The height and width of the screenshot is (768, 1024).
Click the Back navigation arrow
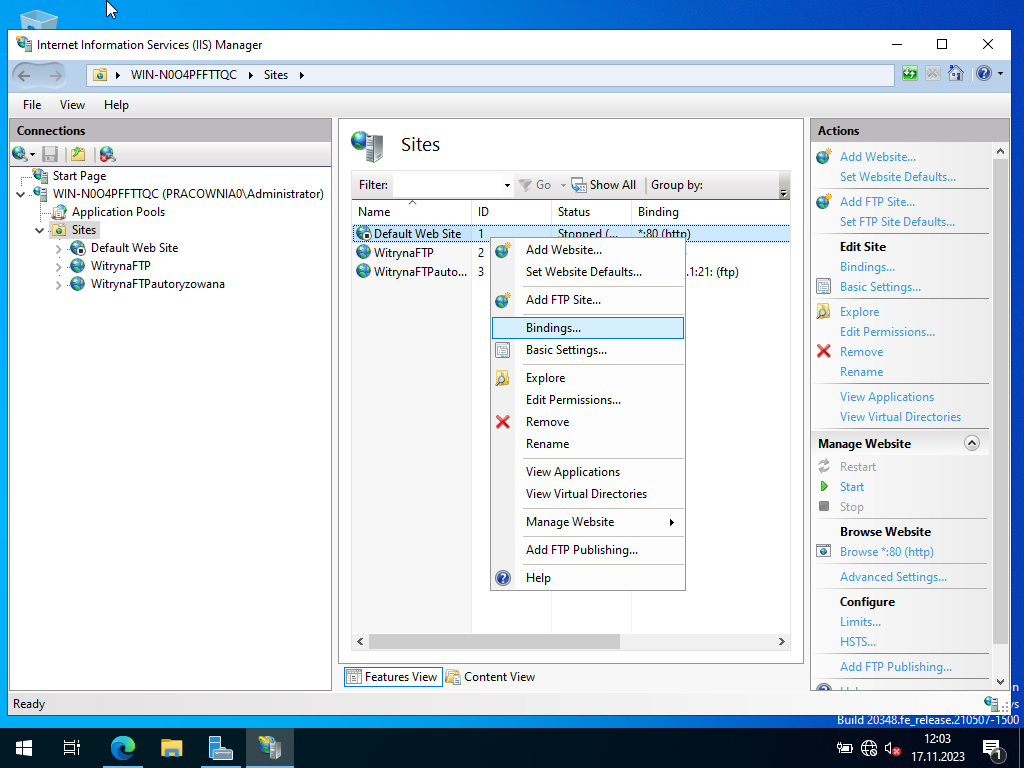point(24,76)
